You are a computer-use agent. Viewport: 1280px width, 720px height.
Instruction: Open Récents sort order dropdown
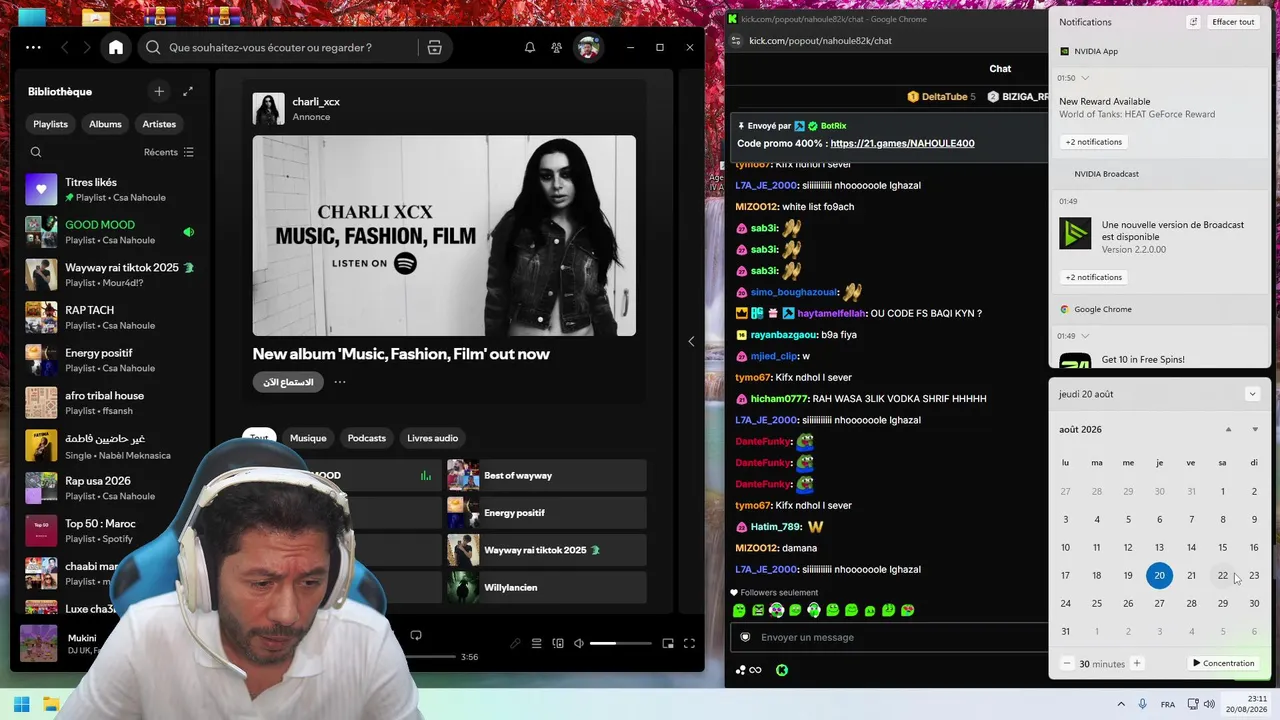[x=169, y=152]
